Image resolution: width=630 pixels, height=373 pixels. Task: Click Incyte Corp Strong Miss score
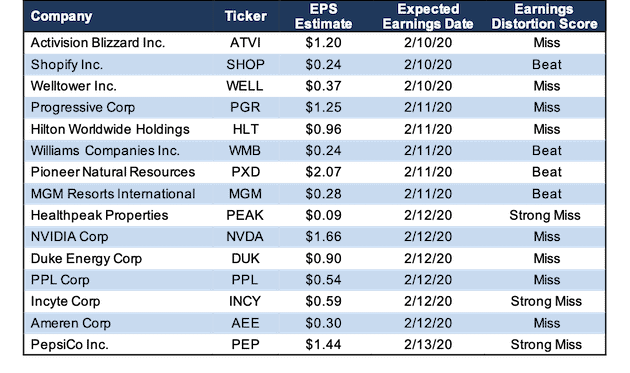point(546,301)
